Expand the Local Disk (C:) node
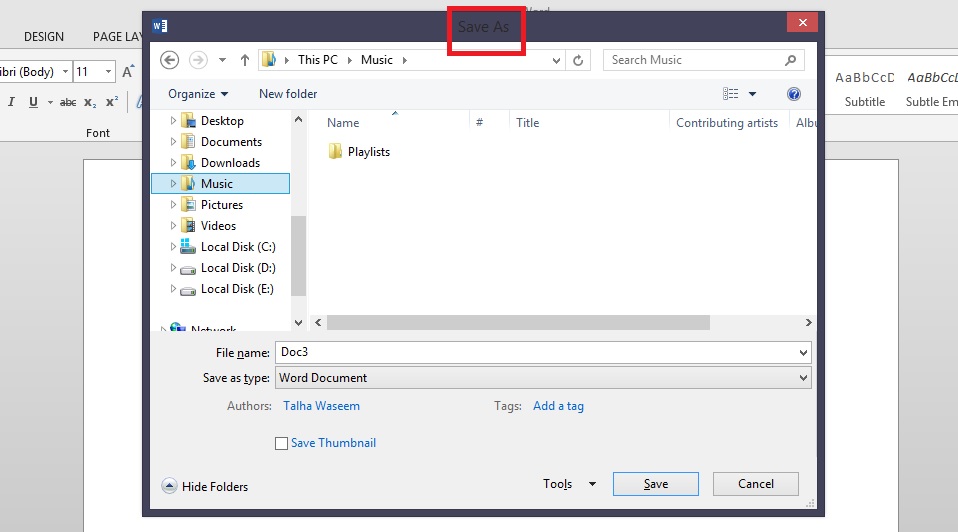 tap(173, 247)
